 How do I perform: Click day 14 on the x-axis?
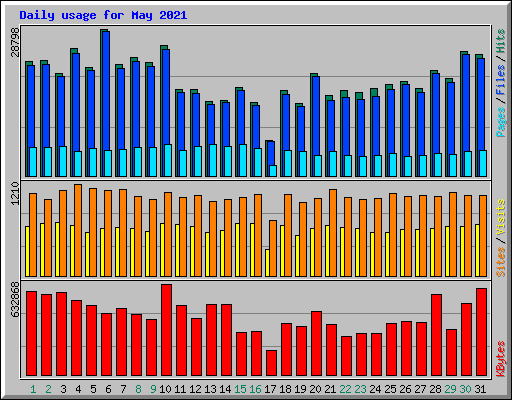pos(225,389)
